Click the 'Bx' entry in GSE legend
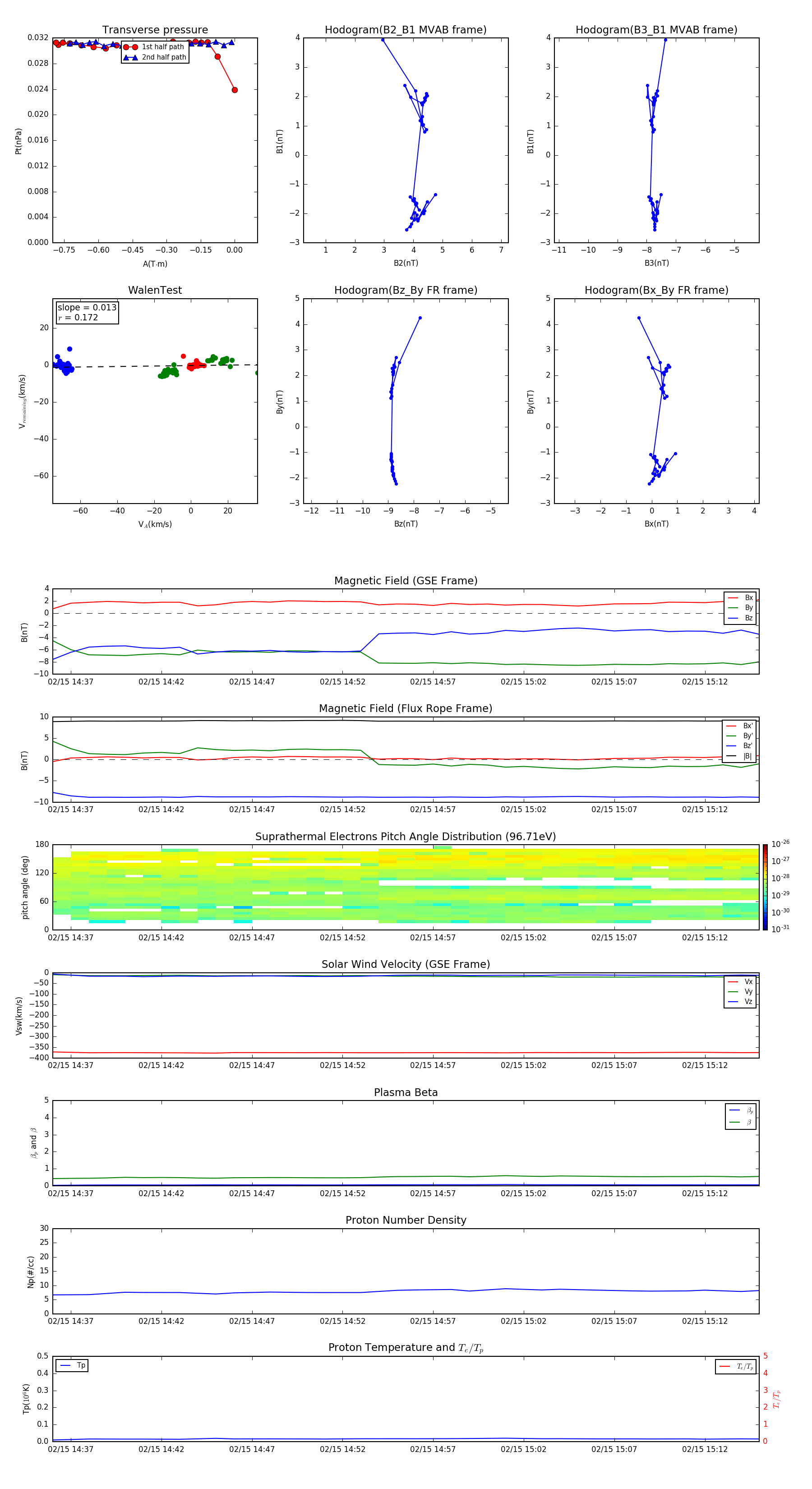 click(740, 598)
